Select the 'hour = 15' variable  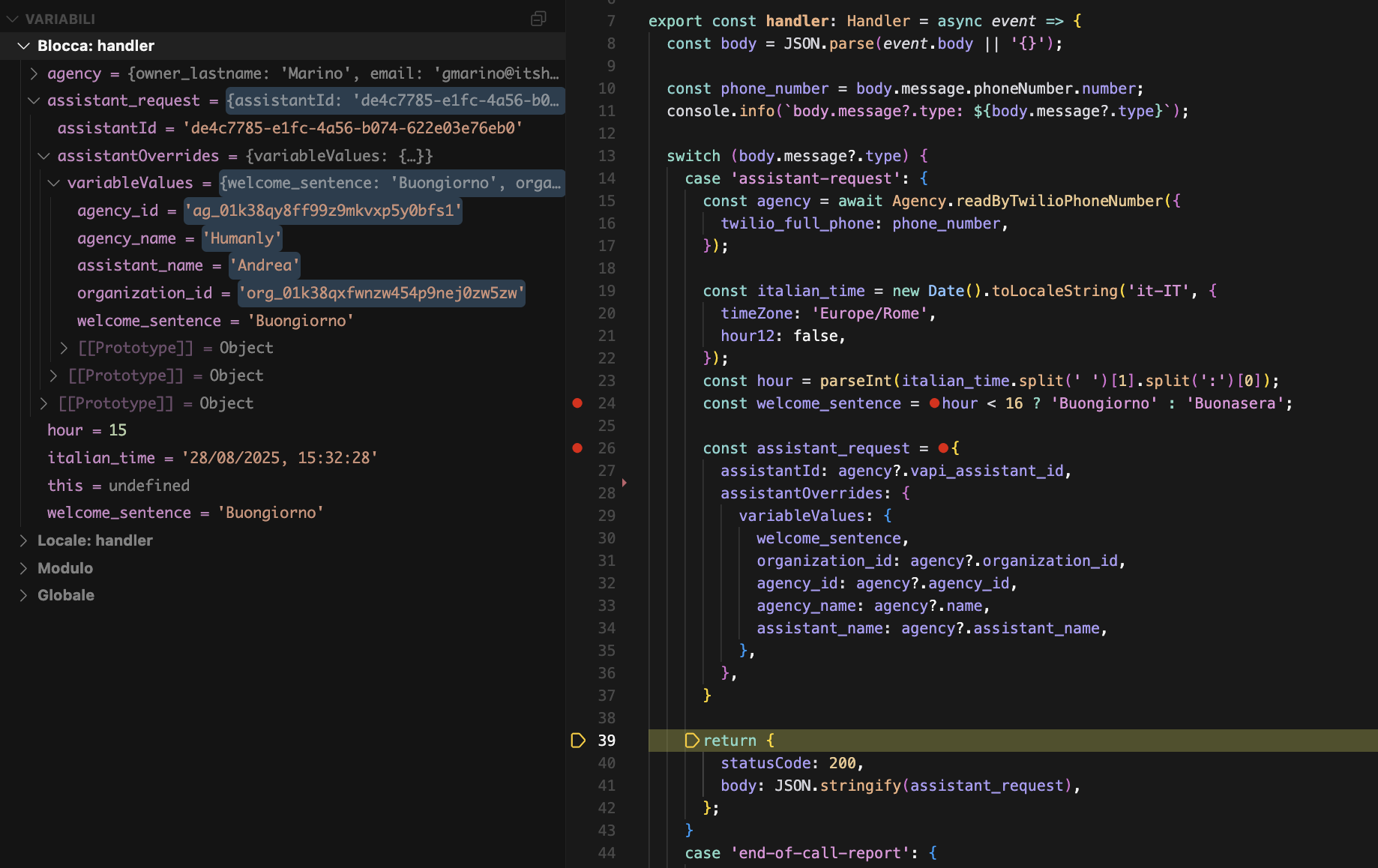[x=283, y=430]
